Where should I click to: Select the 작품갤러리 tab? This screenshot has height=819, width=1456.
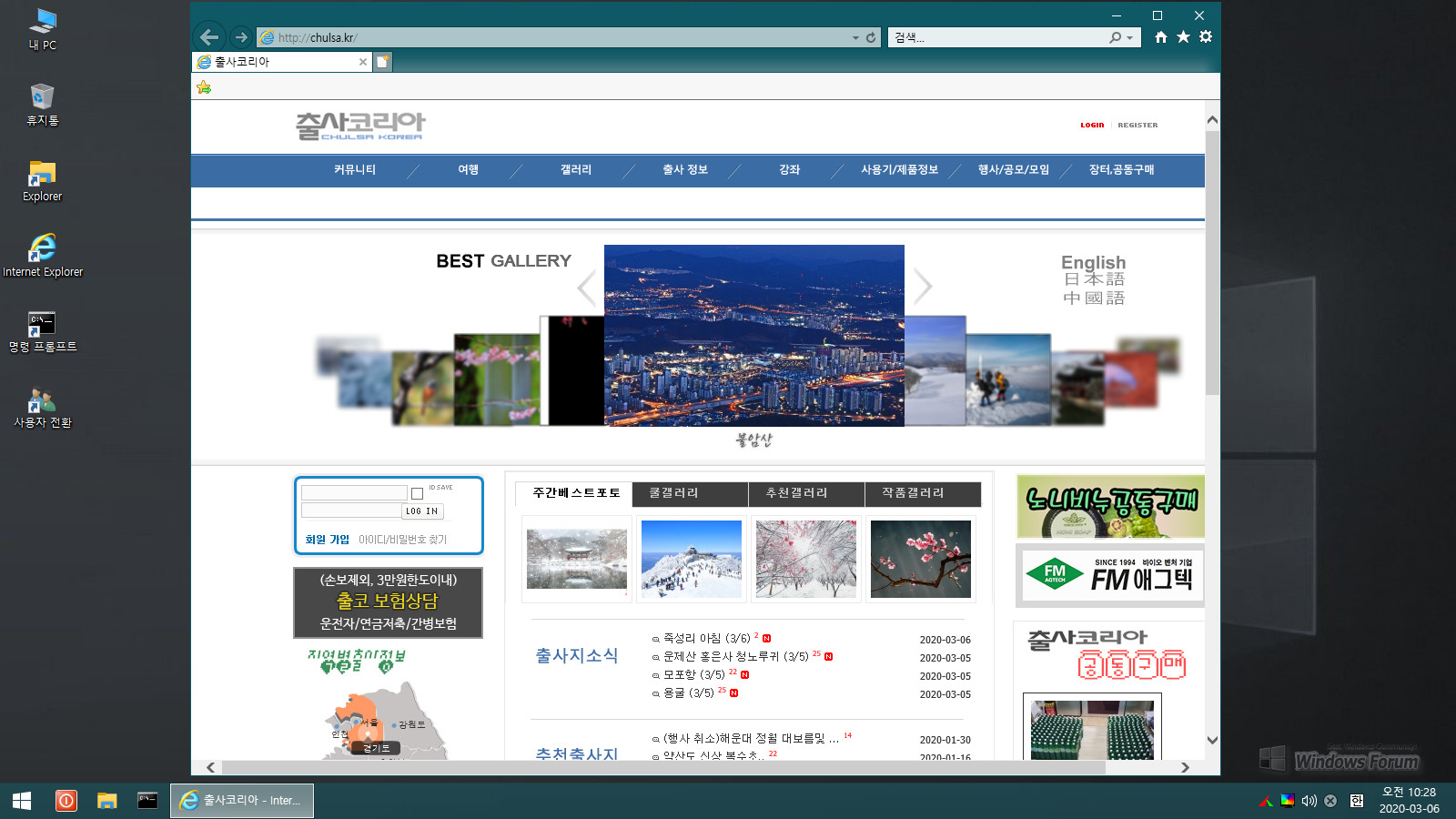pyautogui.click(x=923, y=493)
